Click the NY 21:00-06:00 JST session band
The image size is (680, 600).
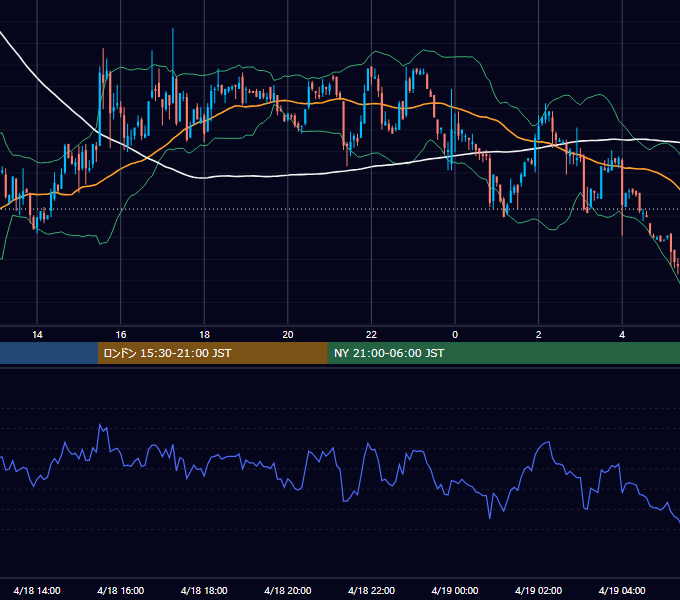coord(503,353)
